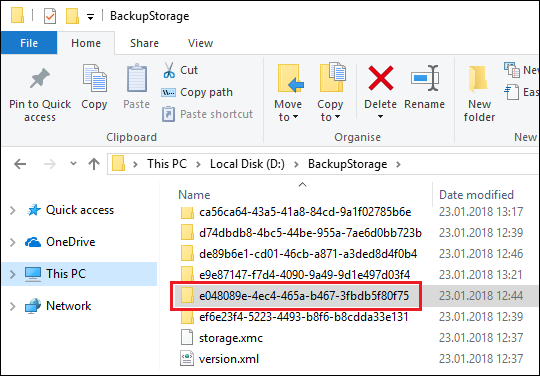
Task: Click the New folder icon
Action: [x=479, y=79]
